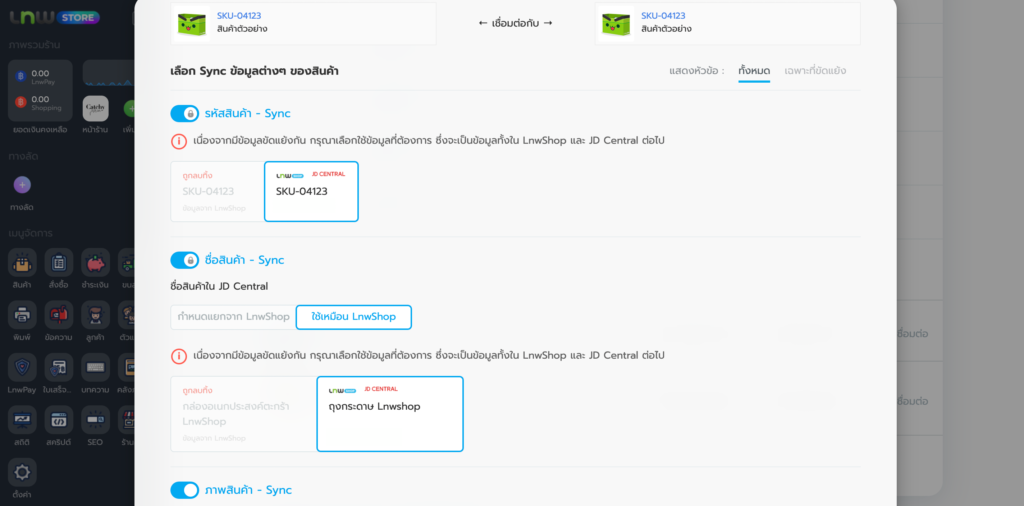The image size is (1024, 506).
Task: Disable the ภาพสินค้า - Sync switch
Action: pyautogui.click(x=185, y=490)
